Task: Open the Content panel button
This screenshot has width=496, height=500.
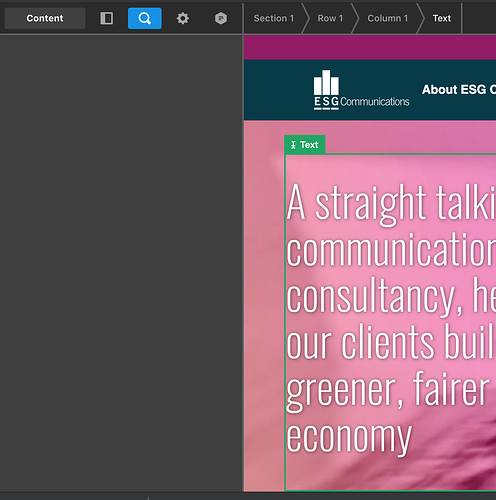Action: coord(45,18)
